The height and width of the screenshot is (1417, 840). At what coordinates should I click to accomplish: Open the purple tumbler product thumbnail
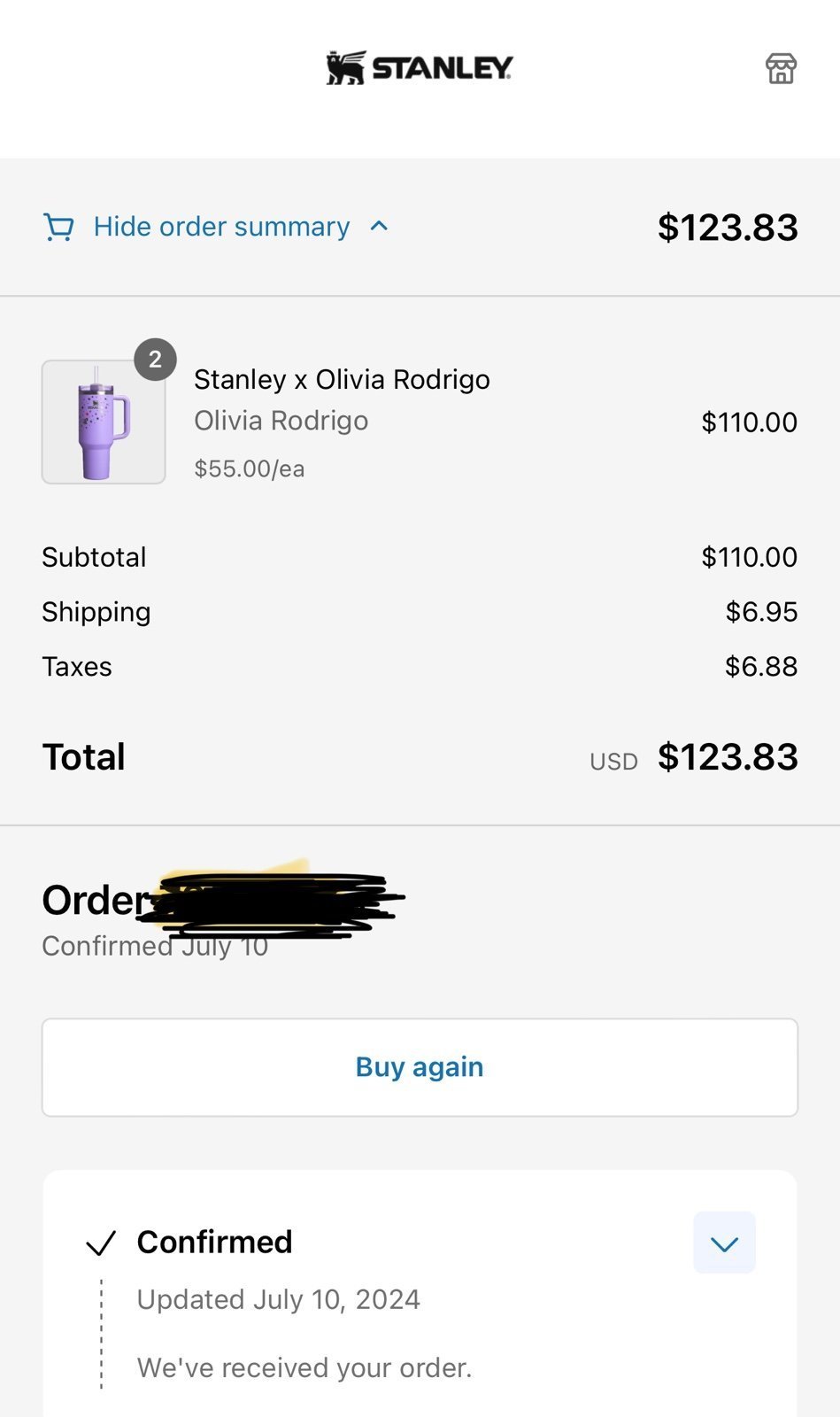click(x=104, y=422)
